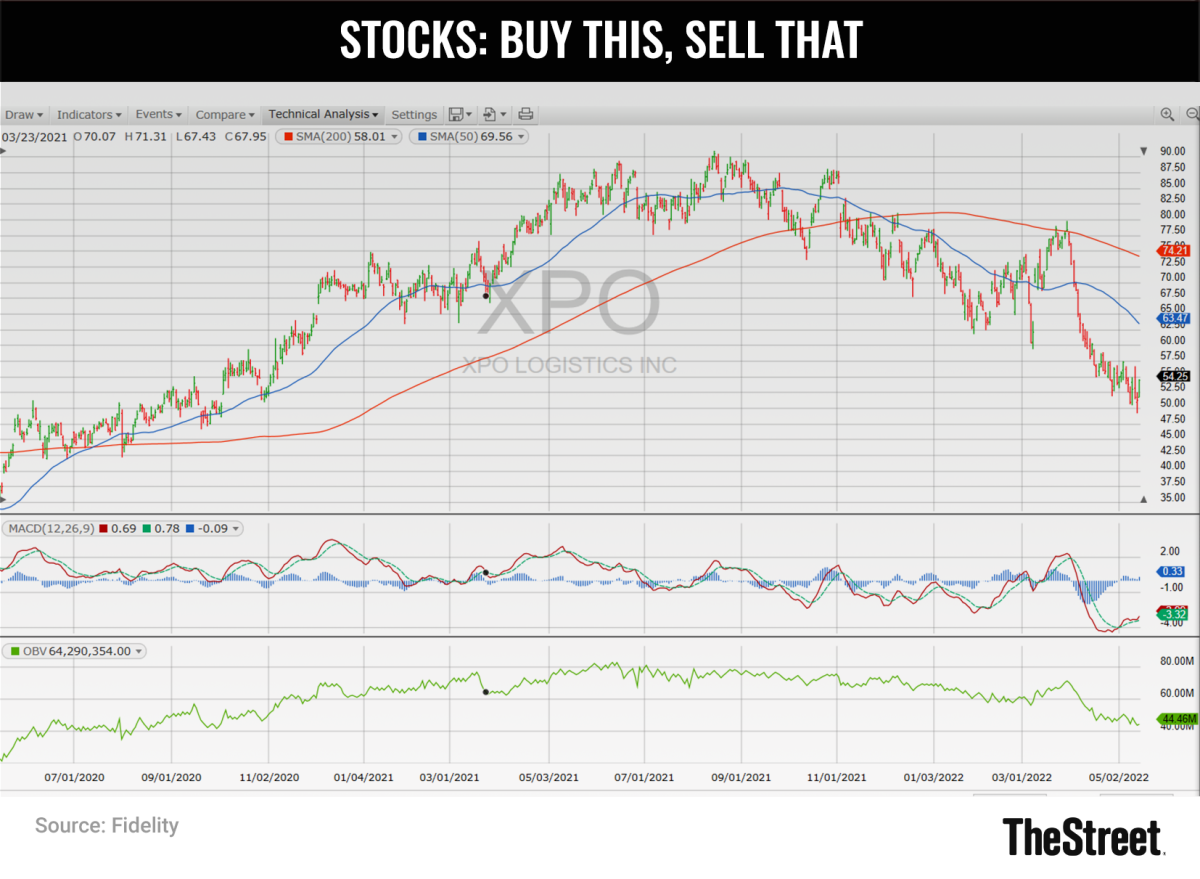The width and height of the screenshot is (1200, 879).
Task: Open the SMA(50) indicator options arrow
Action: click(x=521, y=136)
